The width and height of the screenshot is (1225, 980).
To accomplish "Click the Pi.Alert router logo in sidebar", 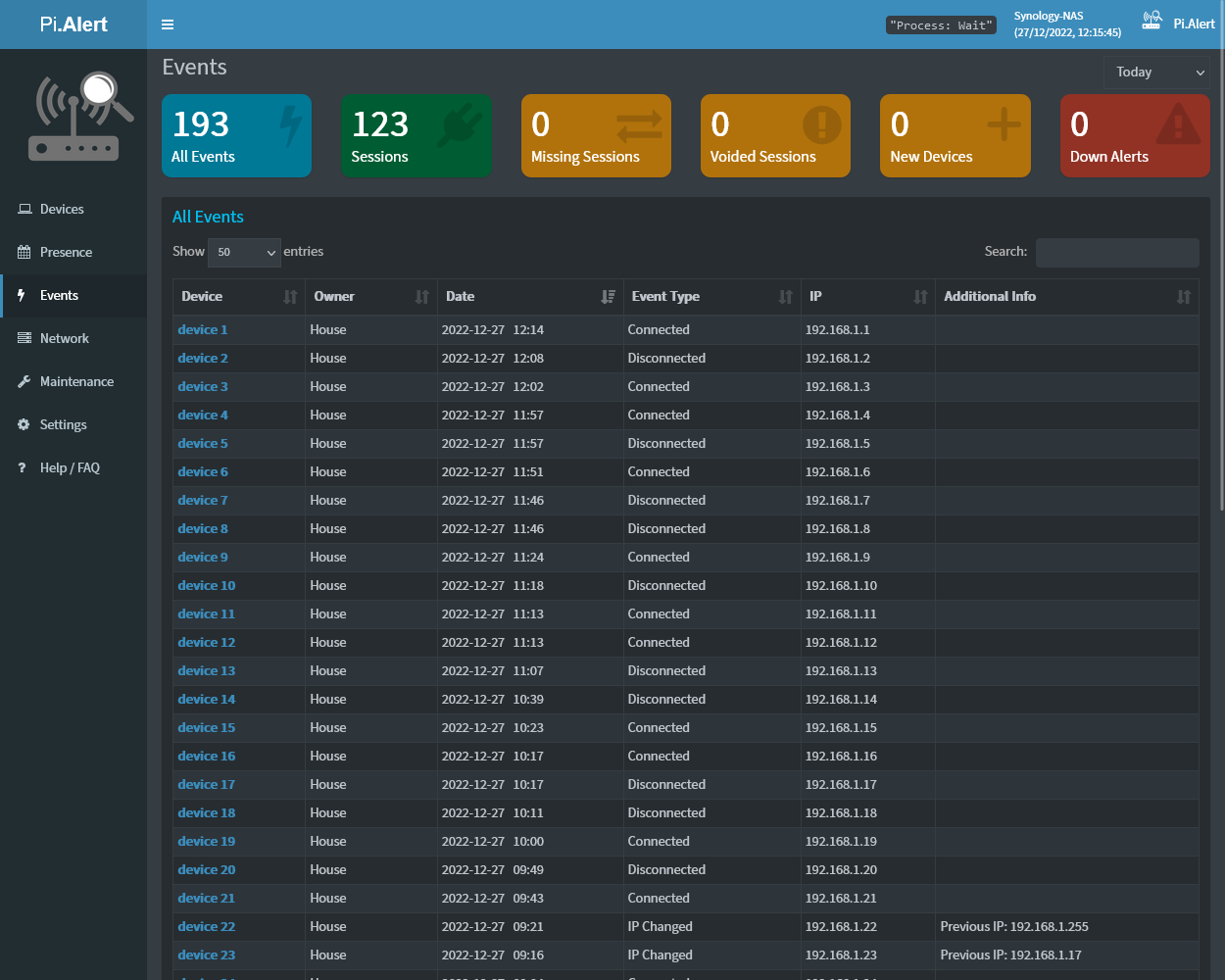I will coord(72,115).
